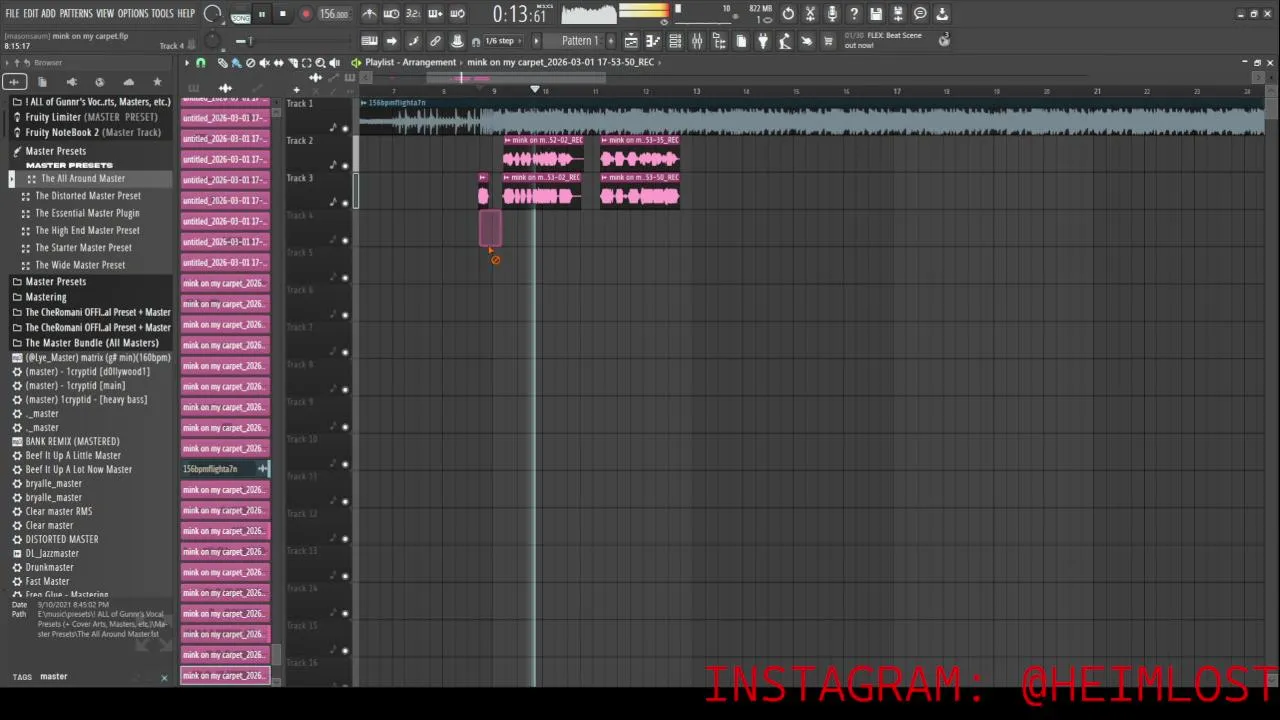The height and width of the screenshot is (720, 1280).
Task: Expand The Master Bundle (All Masters) folder
Action: (92, 343)
